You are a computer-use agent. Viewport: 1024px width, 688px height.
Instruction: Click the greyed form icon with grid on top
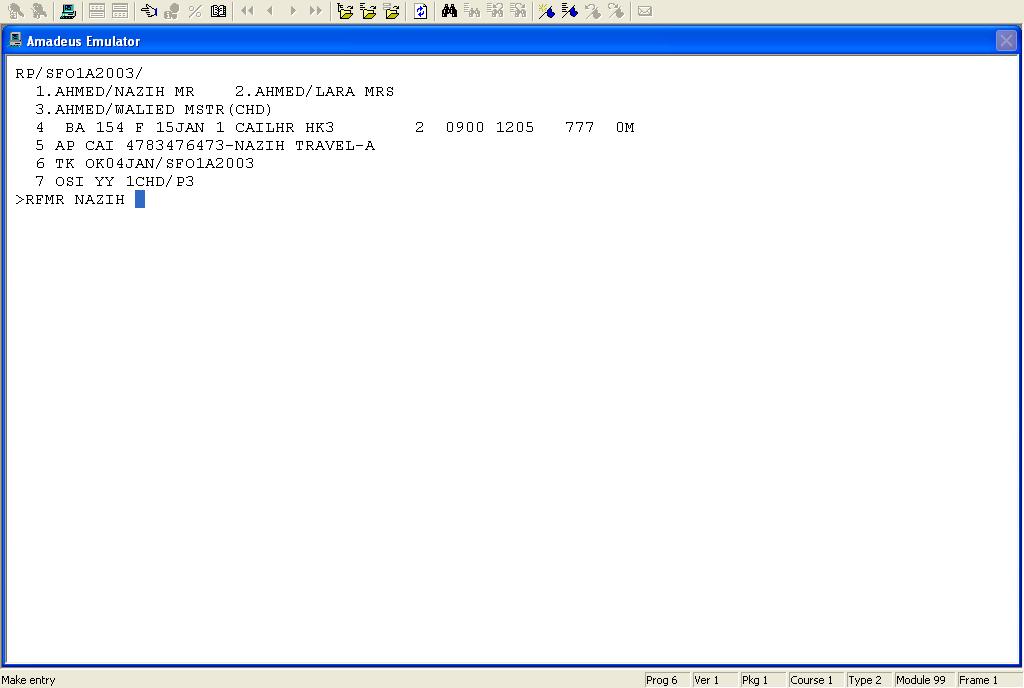97,11
